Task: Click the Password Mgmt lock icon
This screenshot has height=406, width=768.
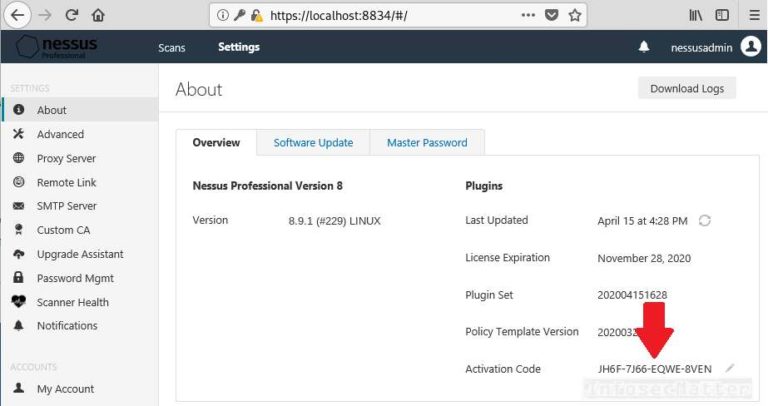Action: 19,277
